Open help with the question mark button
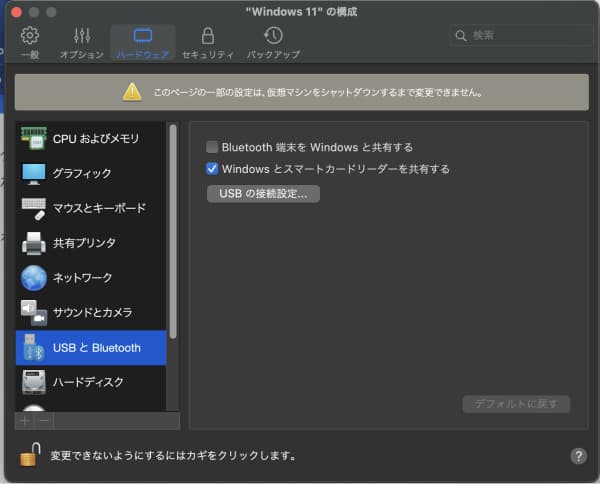The width and height of the screenshot is (600, 484). [578, 456]
